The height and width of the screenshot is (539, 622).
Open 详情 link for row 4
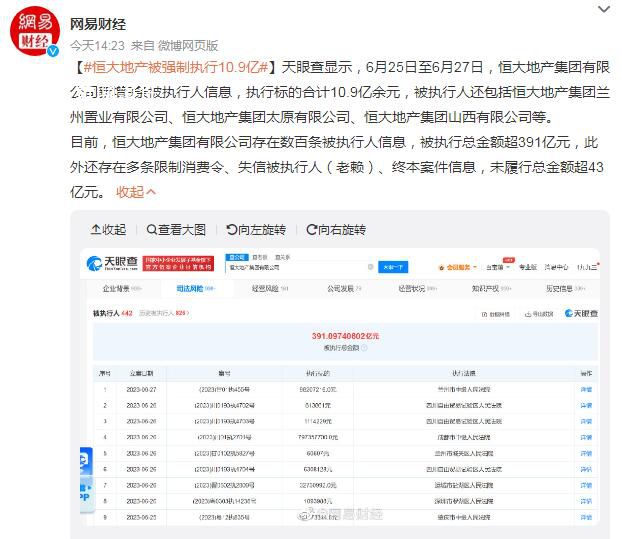(x=586, y=437)
